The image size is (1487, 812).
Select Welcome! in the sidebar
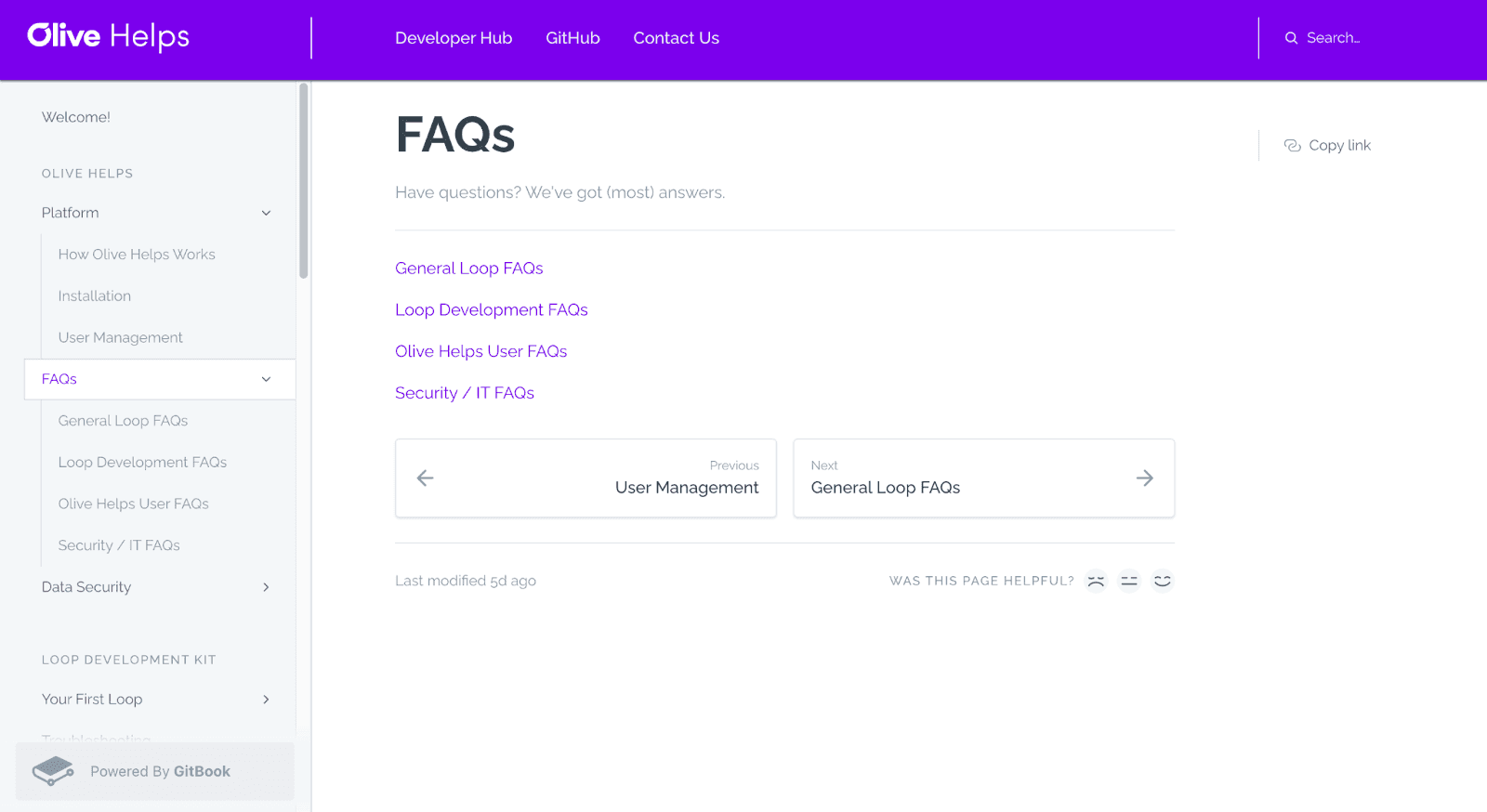click(76, 117)
